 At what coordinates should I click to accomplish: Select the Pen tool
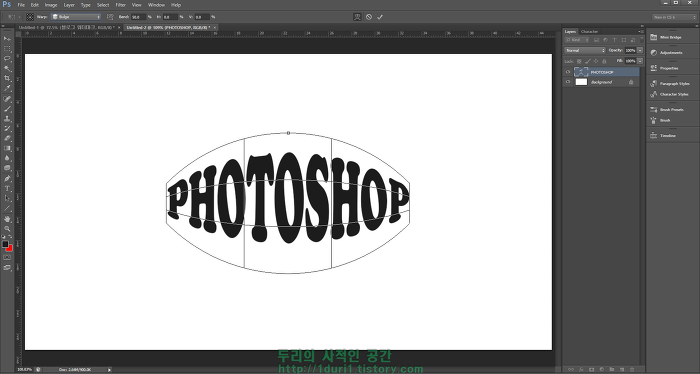7,179
